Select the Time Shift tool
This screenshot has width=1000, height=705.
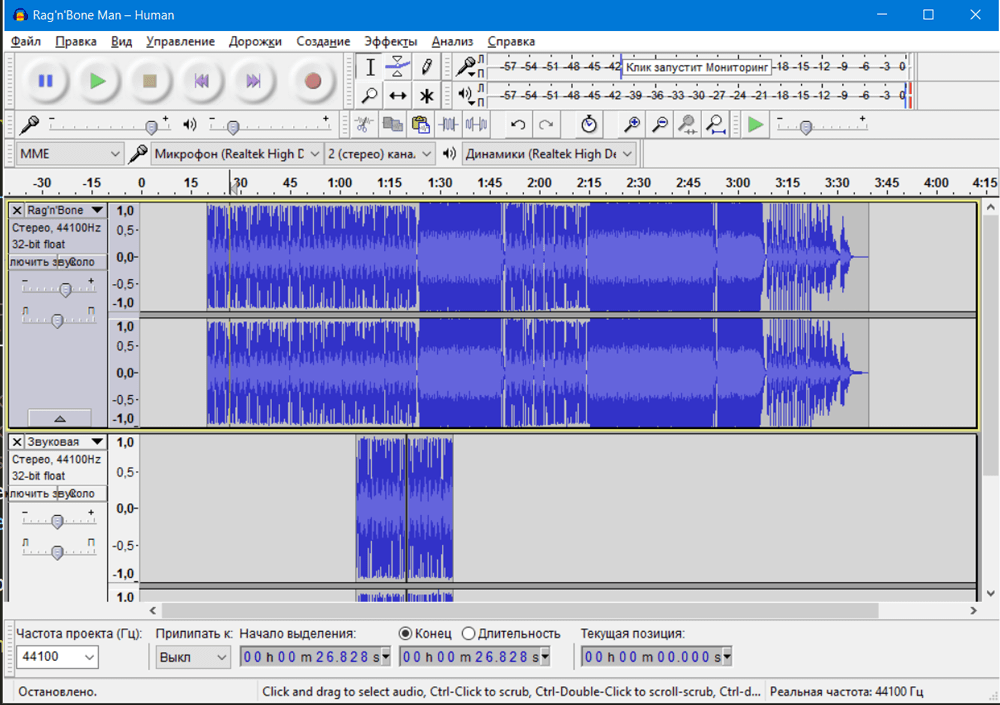click(x=398, y=96)
